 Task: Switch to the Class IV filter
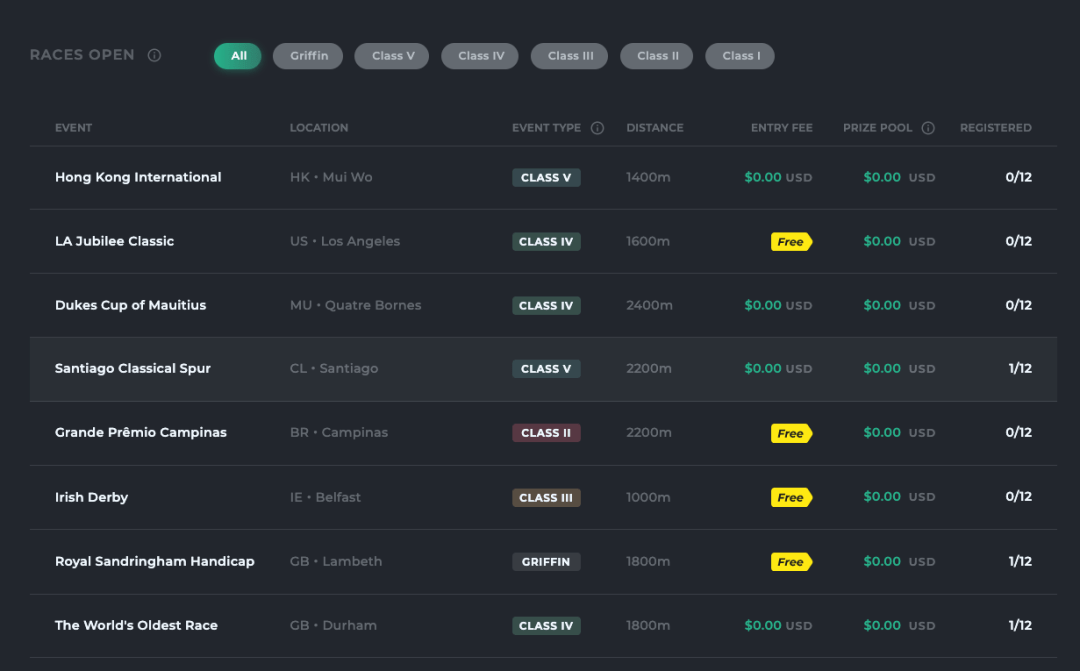[x=480, y=56]
